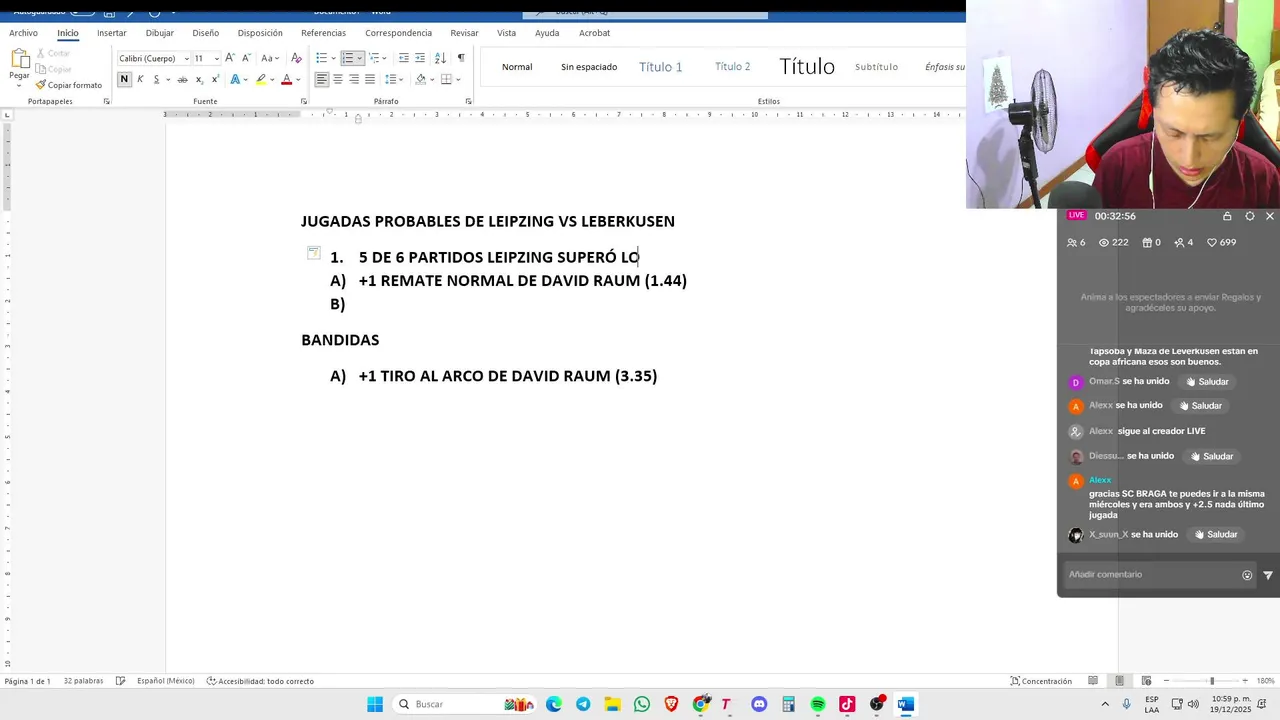1280x720 pixels.
Task: Align text right
Action: pyautogui.click(x=354, y=79)
